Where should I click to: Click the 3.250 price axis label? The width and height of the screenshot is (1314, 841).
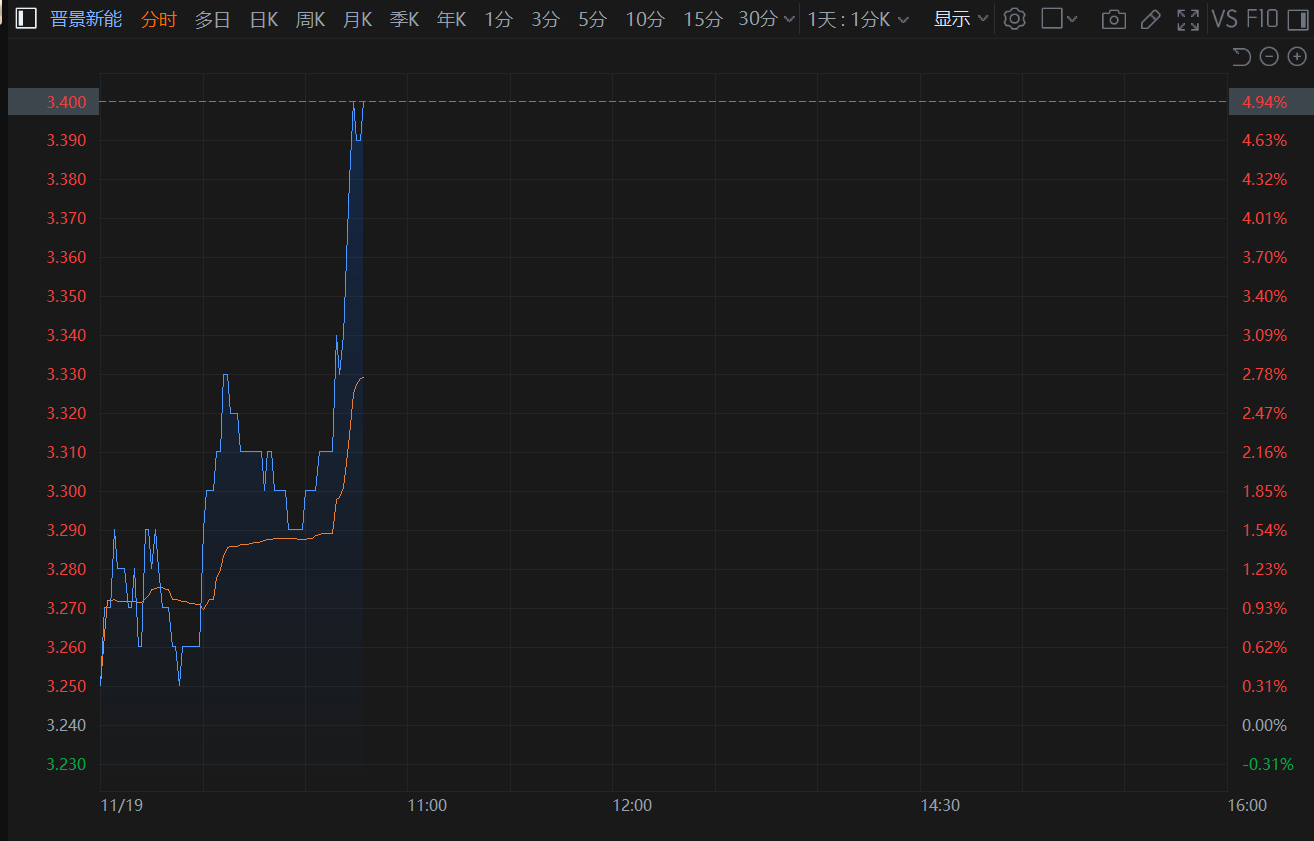[x=66, y=687]
